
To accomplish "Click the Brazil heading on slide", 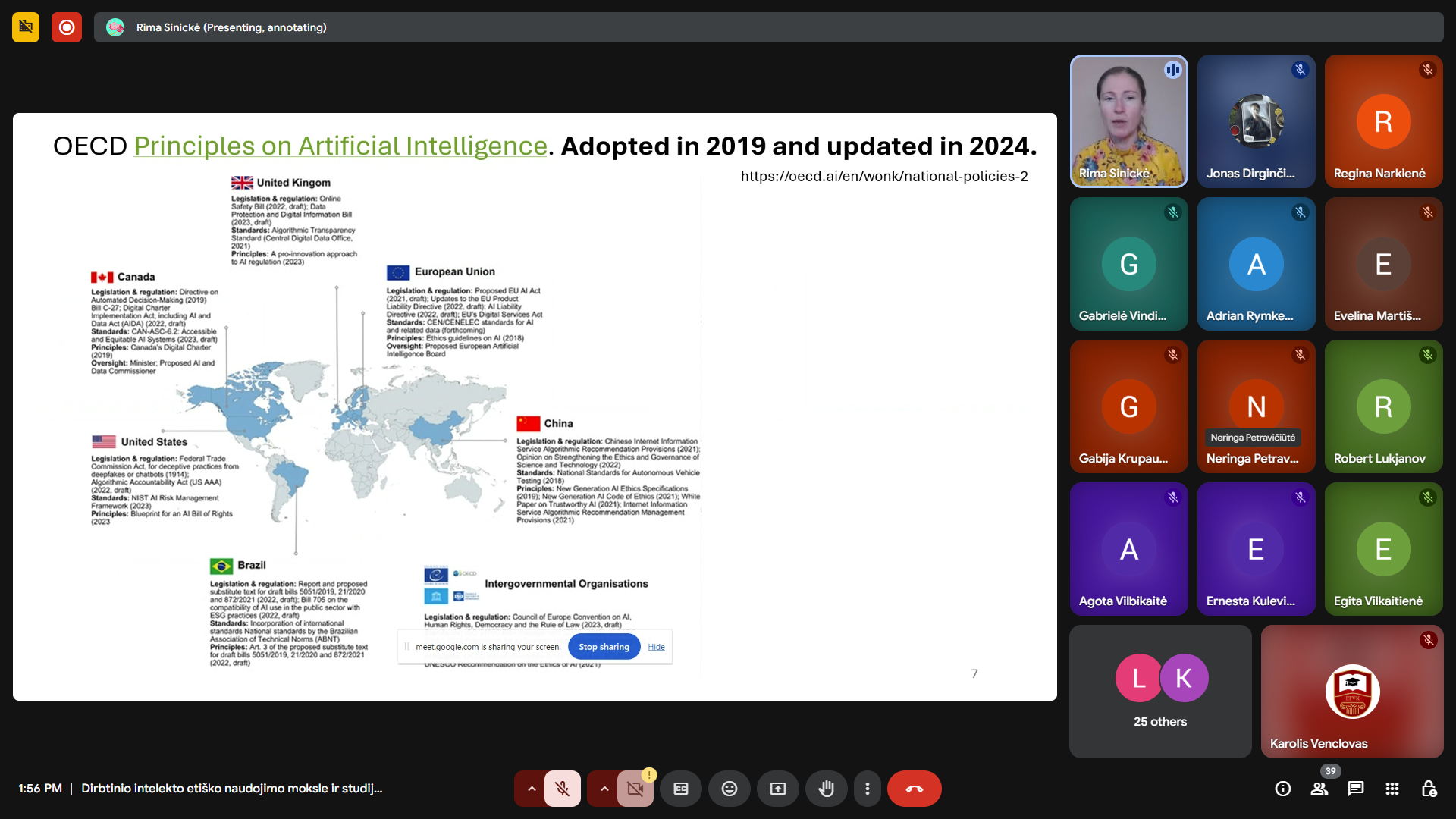I will point(252,565).
